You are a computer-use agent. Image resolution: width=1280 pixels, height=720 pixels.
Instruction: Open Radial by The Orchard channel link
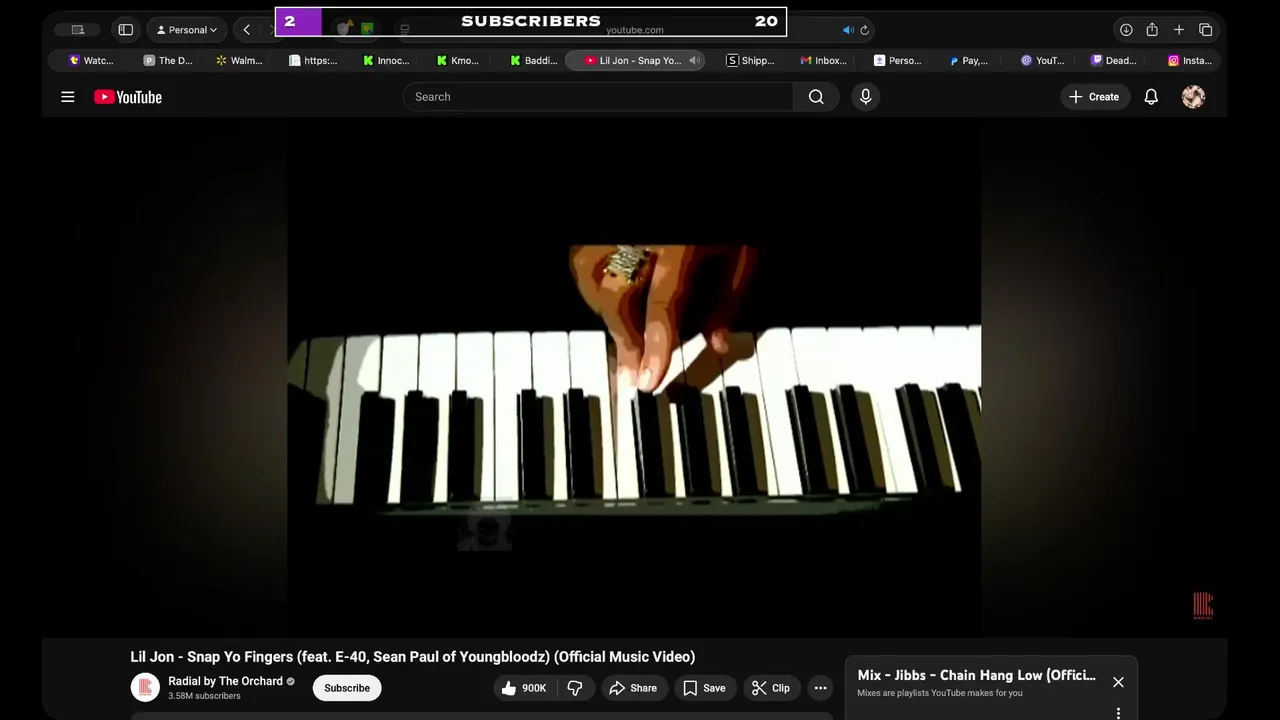(x=225, y=681)
